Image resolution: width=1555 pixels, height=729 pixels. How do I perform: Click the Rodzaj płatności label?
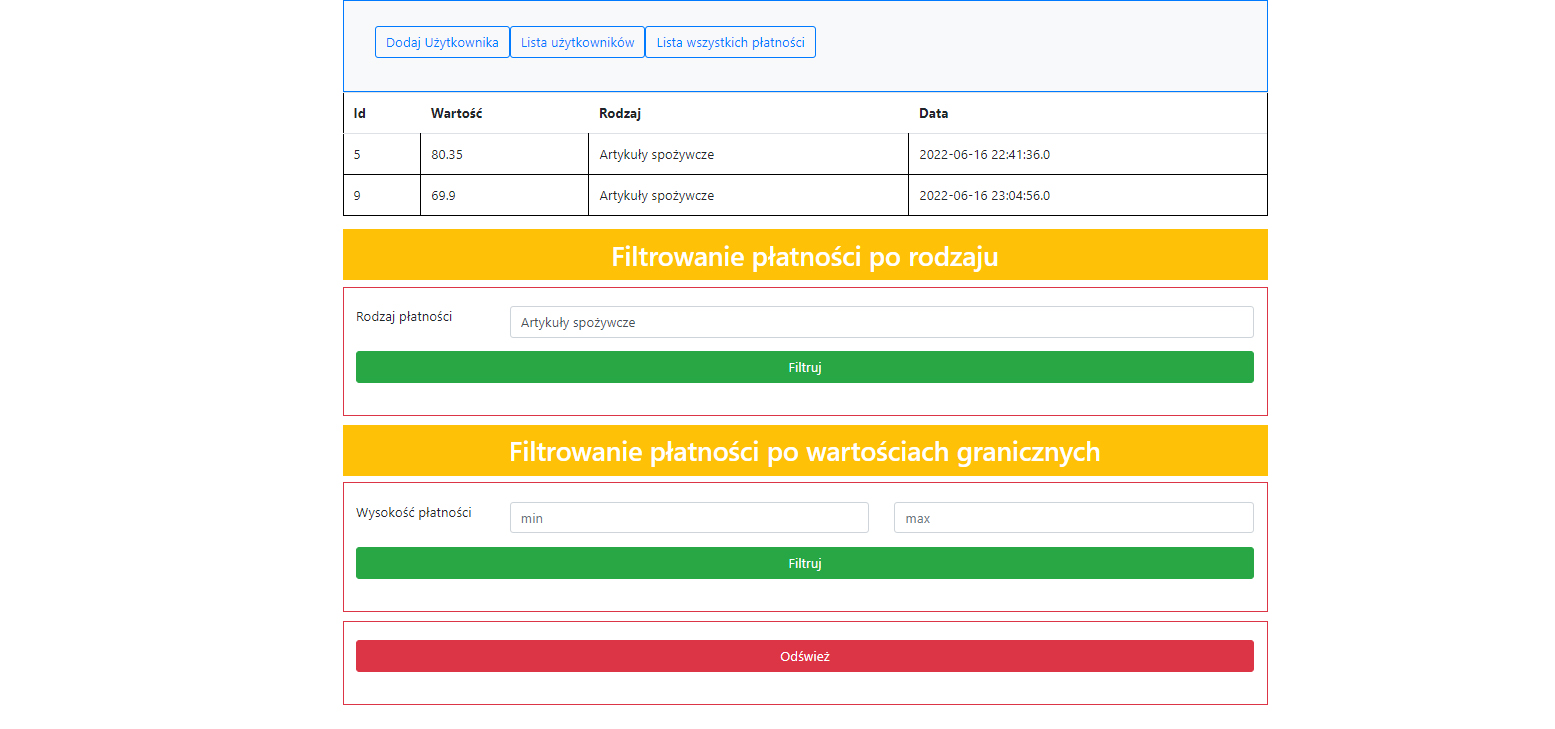[404, 317]
